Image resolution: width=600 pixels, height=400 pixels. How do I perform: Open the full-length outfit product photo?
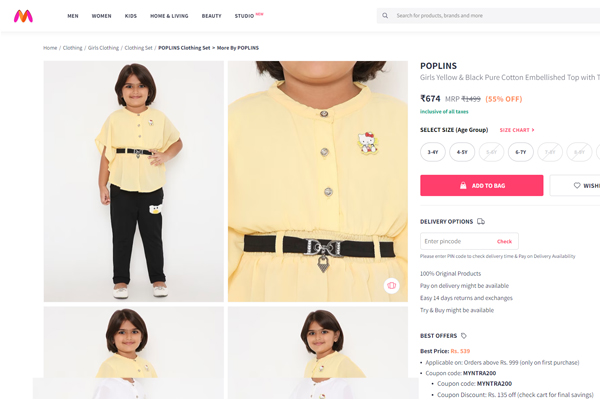[x=134, y=181]
